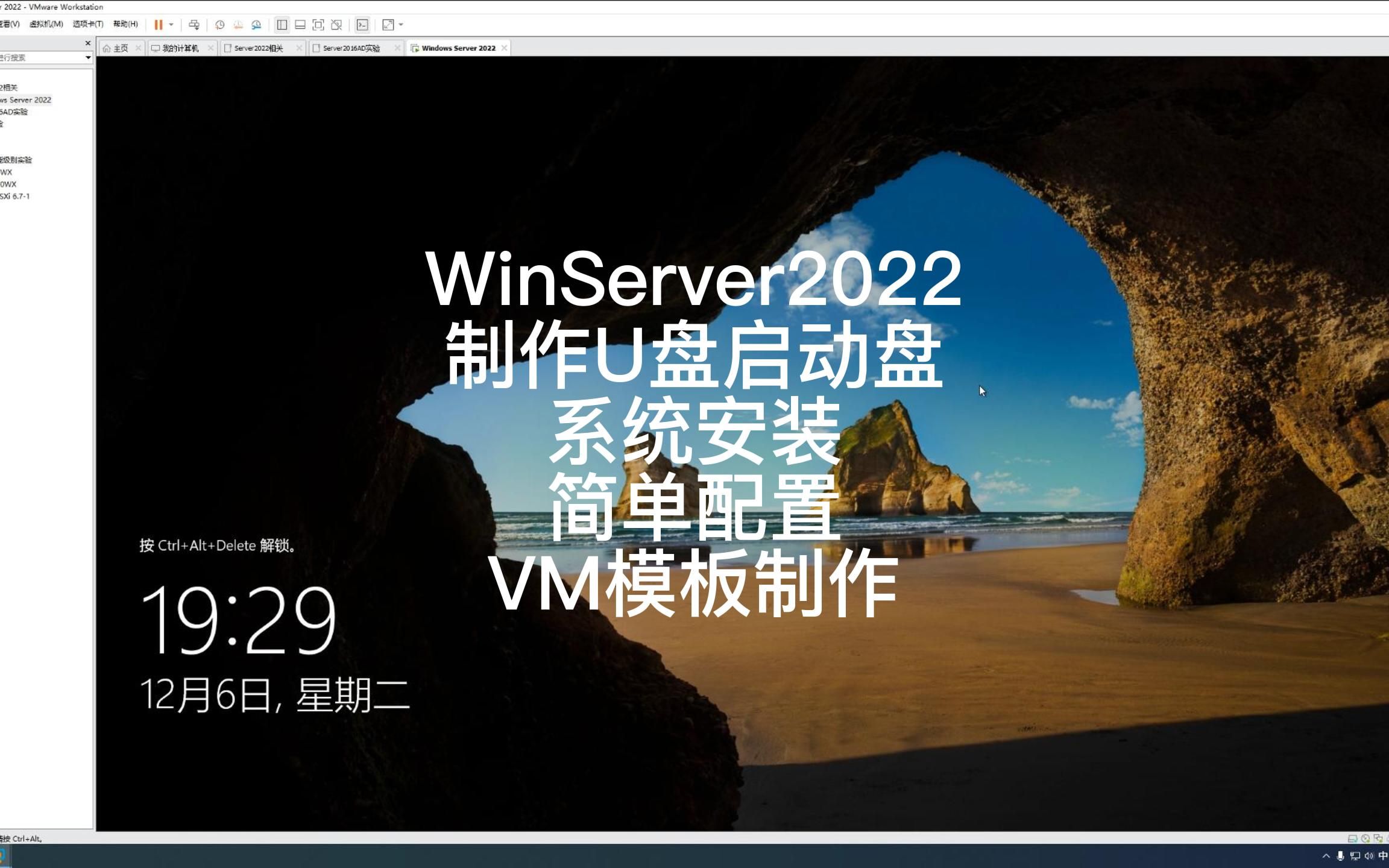Click the microphone tray icon
Viewport: 1389px width, 868px height.
click(1340, 856)
